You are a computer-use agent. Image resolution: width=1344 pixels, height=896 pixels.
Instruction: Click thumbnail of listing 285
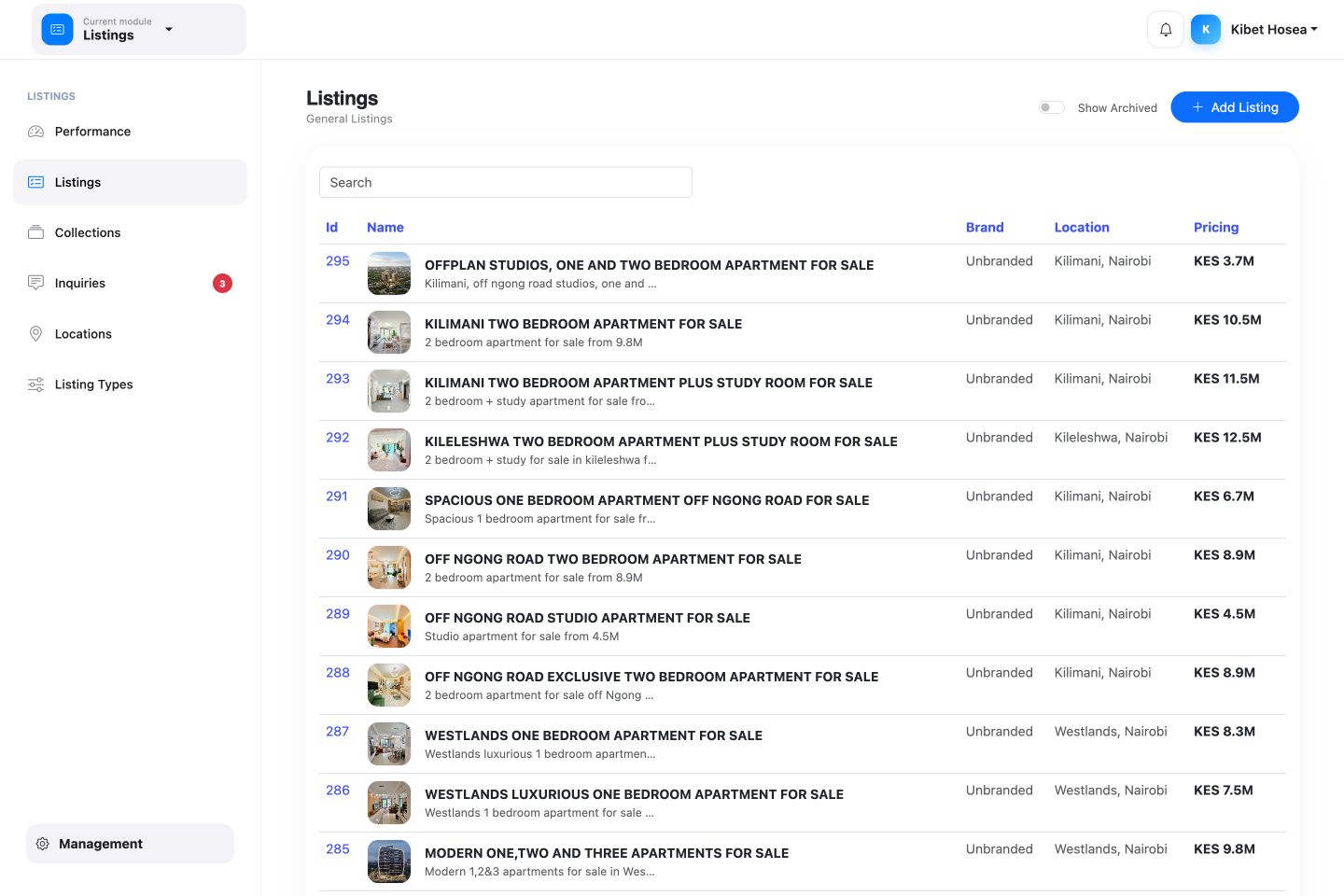[x=389, y=861]
